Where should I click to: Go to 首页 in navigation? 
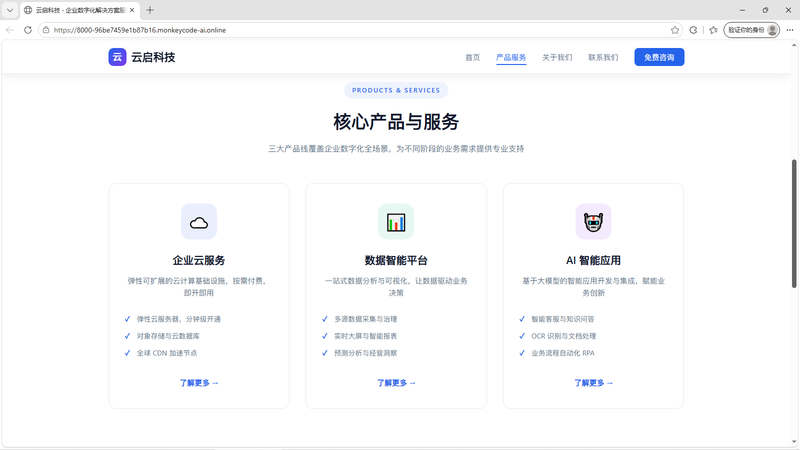[x=472, y=57]
